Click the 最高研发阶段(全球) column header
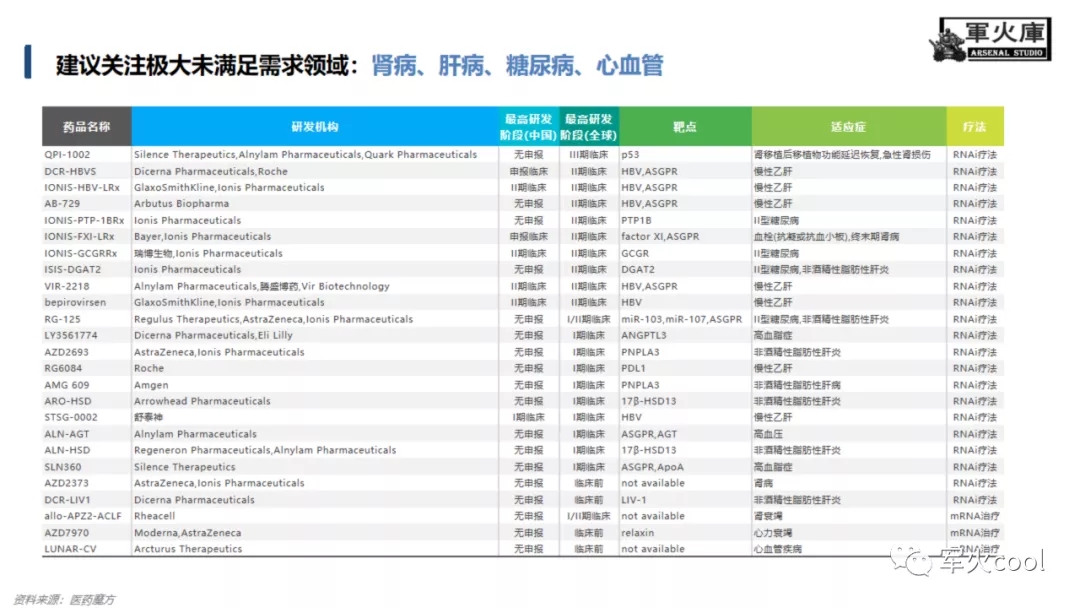 click(588, 127)
